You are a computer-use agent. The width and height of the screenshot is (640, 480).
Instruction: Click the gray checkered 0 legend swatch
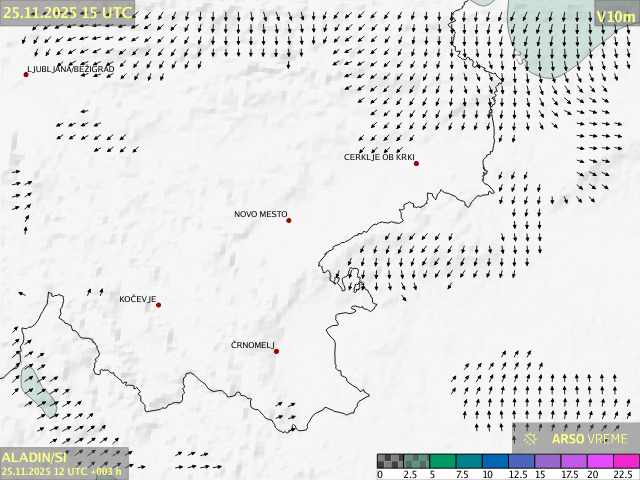[390, 461]
